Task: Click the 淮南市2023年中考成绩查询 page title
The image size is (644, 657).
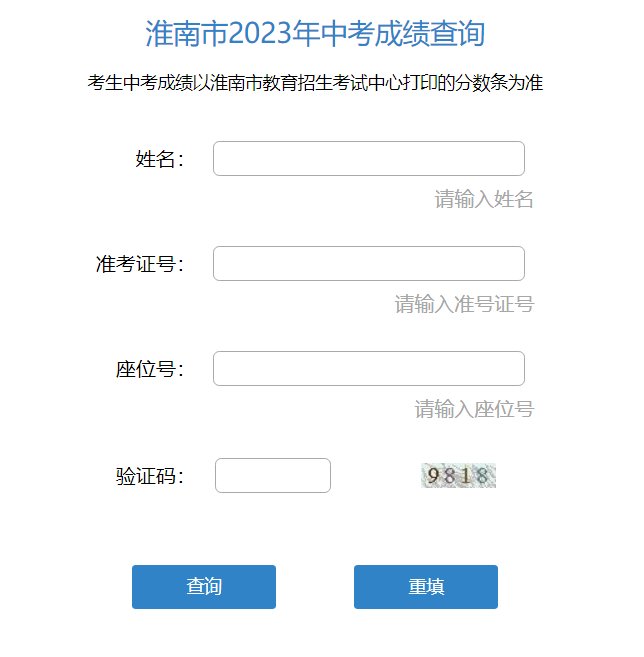Action: point(315,34)
